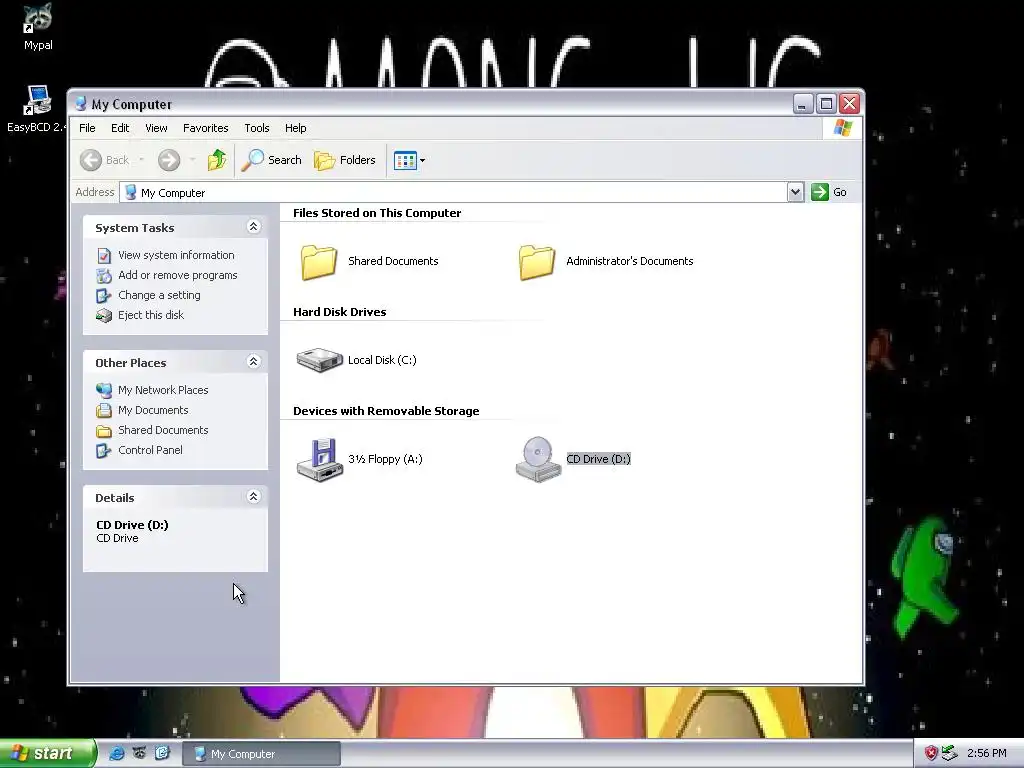Viewport: 1024px width, 768px height.
Task: Click the View system information icon
Action: pos(104,255)
